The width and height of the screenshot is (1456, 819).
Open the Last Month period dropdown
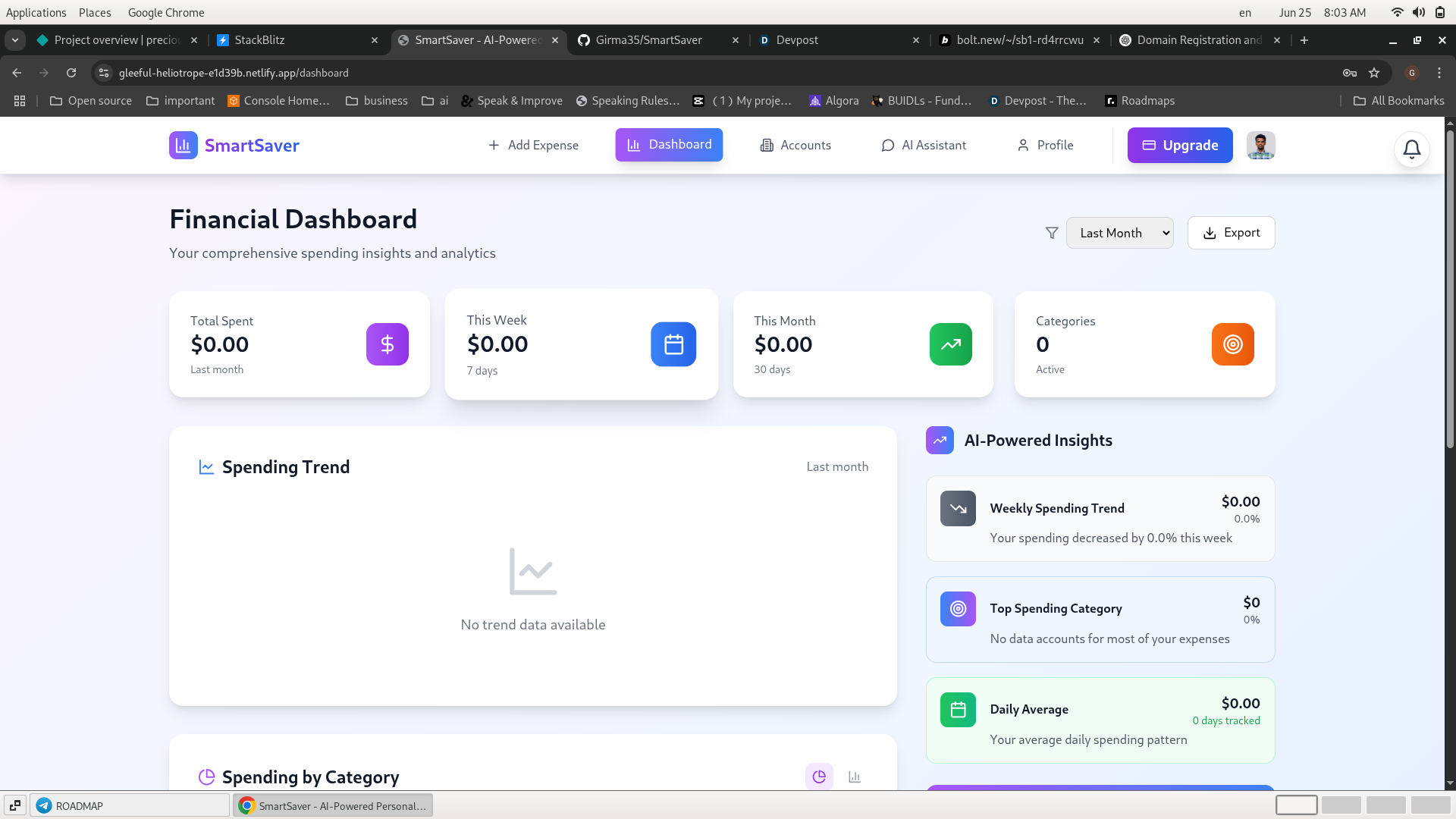tap(1119, 233)
